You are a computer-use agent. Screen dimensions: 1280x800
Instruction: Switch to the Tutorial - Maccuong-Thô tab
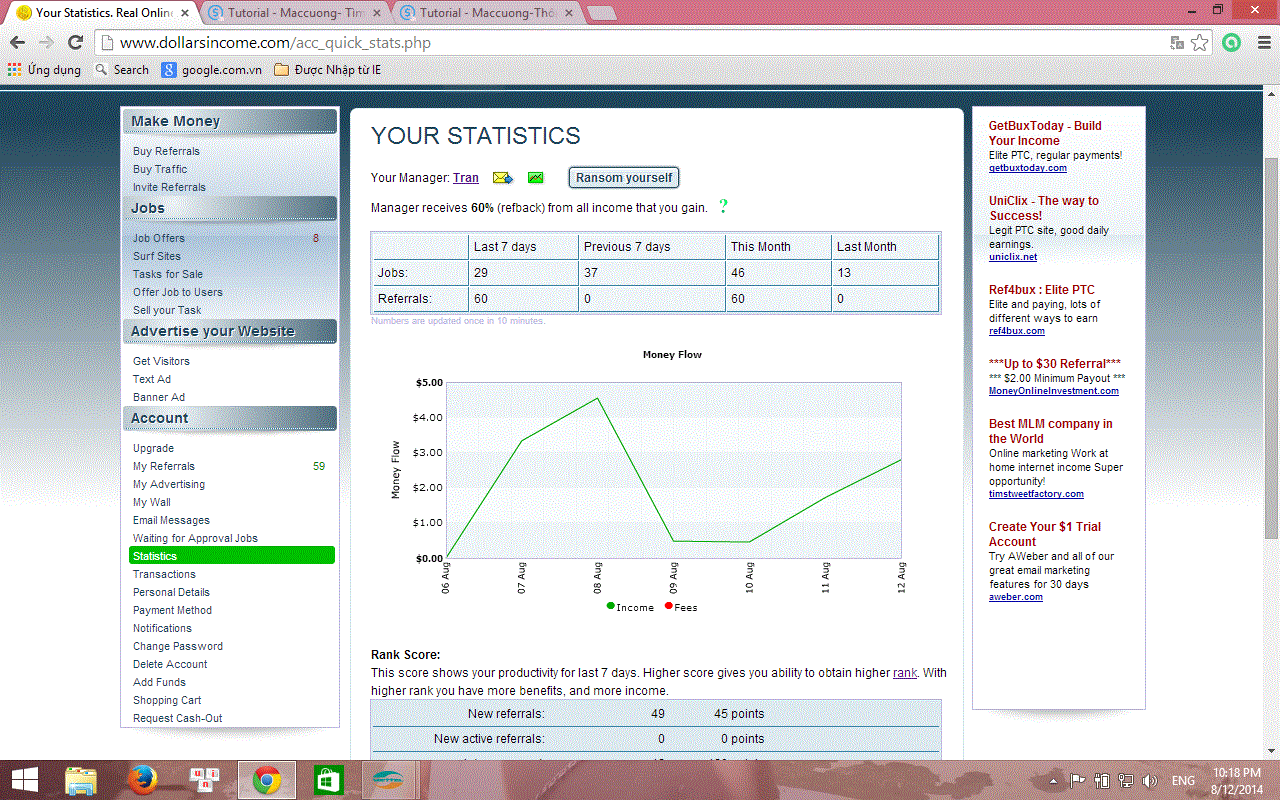coord(487,13)
